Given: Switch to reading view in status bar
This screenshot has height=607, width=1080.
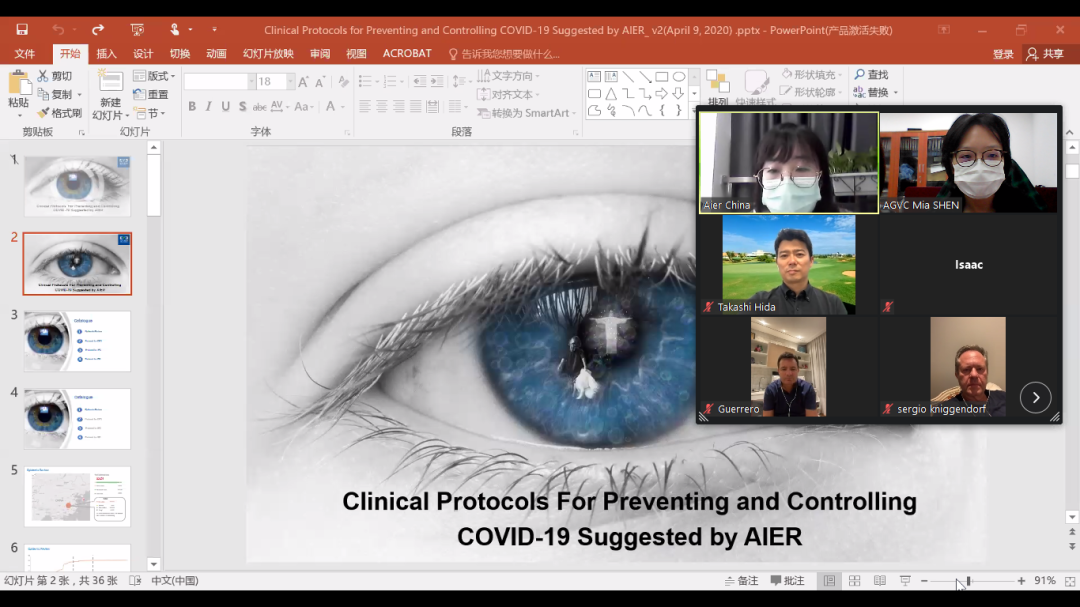Looking at the screenshot, I should 879,581.
